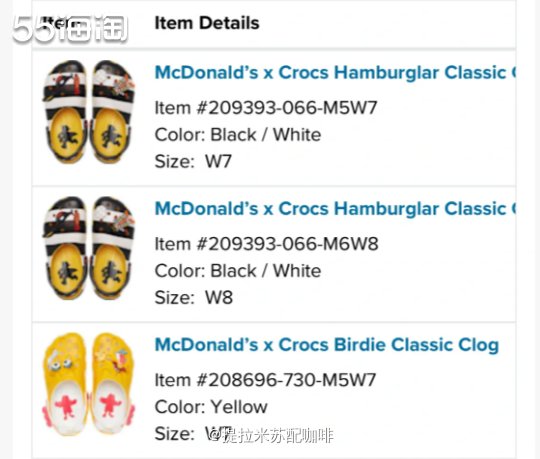Click item number 209393-066-M6W8 text
This screenshot has width=540, height=459.
point(266,244)
